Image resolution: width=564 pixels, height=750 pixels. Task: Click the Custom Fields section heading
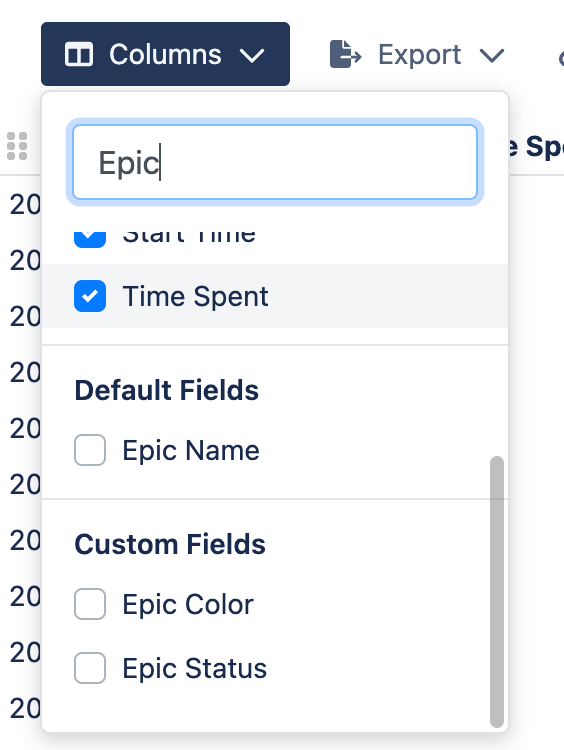click(x=170, y=544)
